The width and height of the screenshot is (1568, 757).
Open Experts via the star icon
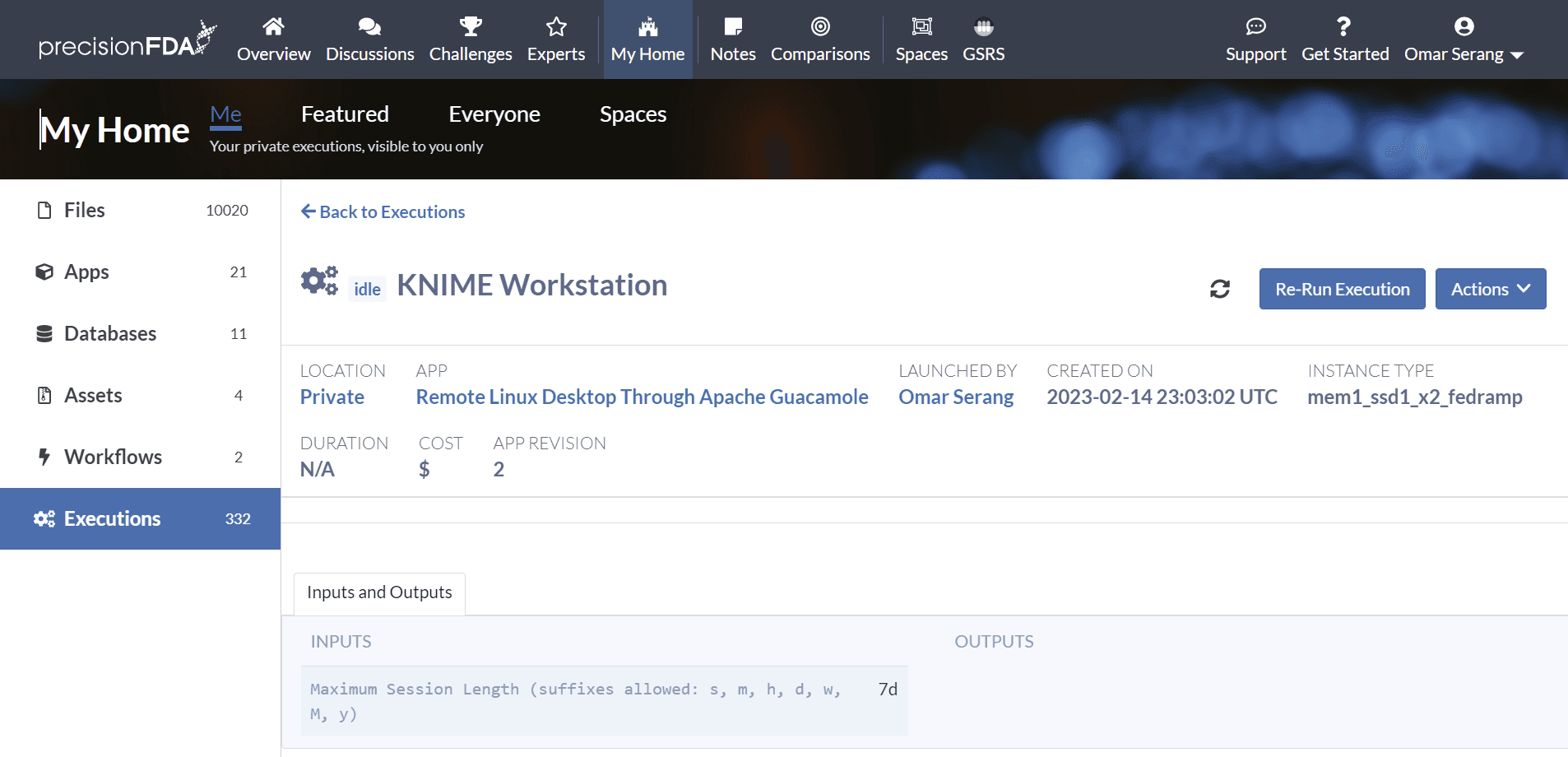coord(556,27)
